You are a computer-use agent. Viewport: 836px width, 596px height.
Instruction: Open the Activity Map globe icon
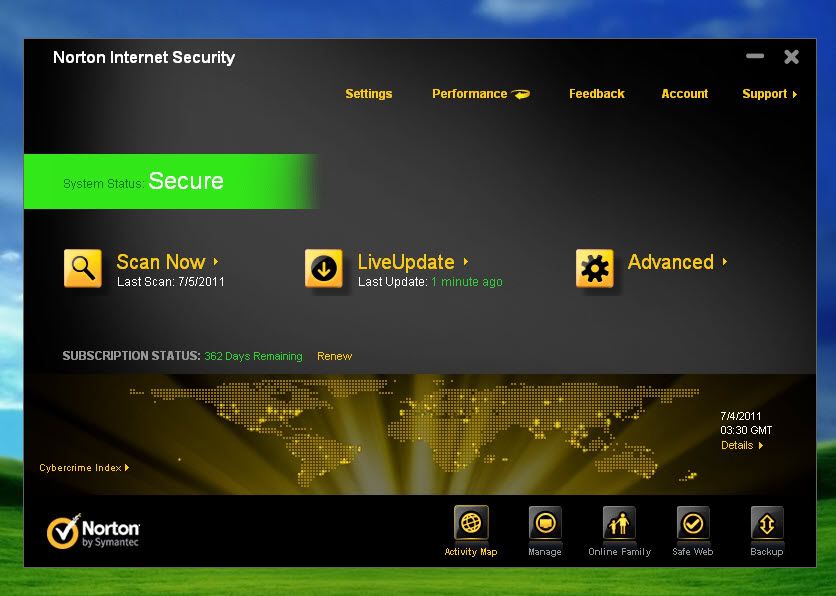[471, 523]
